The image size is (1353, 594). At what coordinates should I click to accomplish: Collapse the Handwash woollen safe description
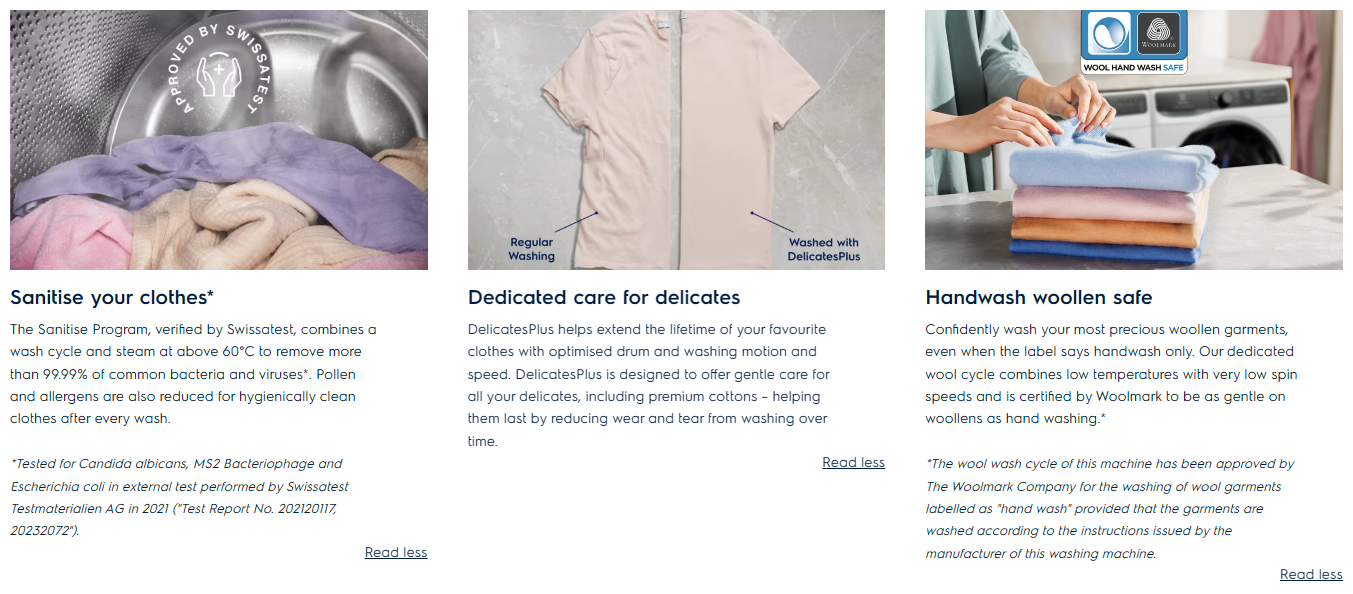click(x=1311, y=574)
